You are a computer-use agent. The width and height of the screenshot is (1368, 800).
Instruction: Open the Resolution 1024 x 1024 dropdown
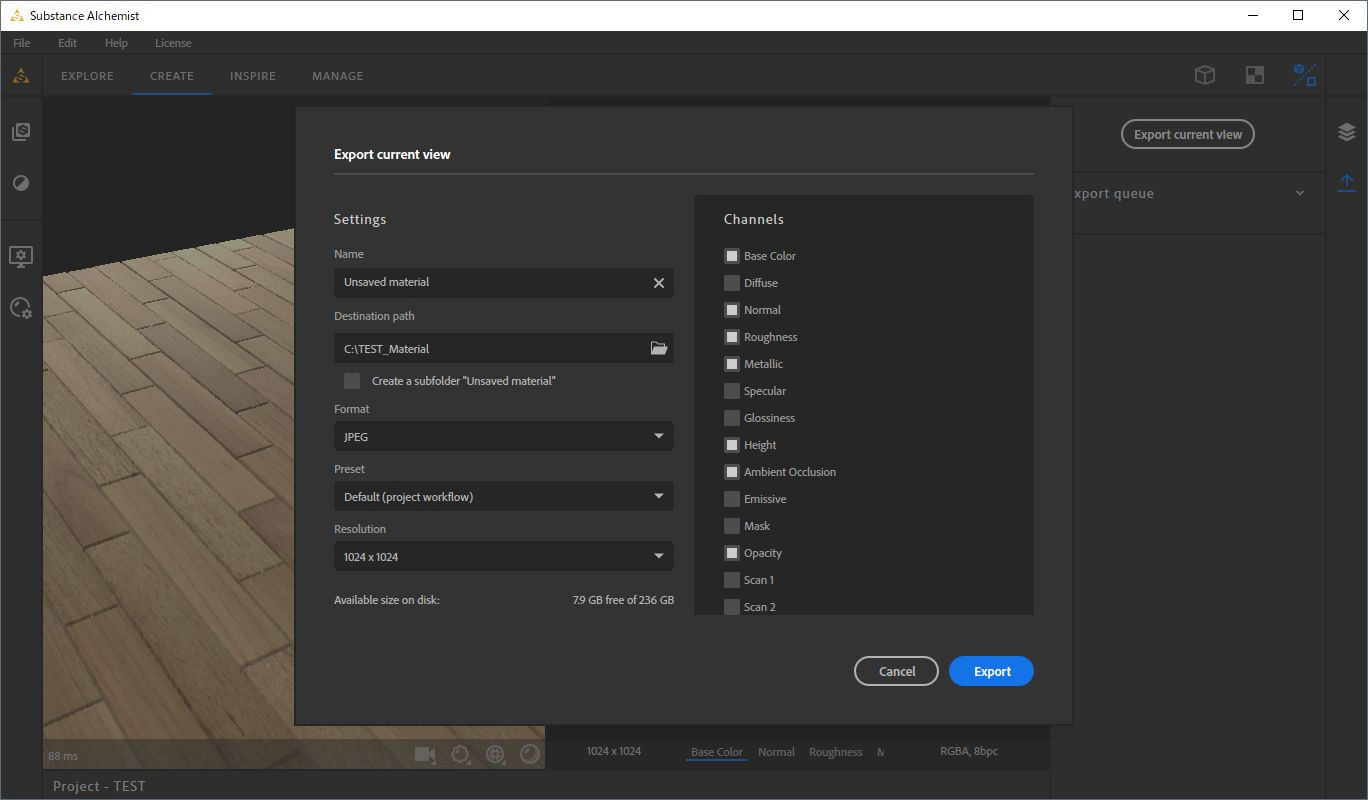pyautogui.click(x=504, y=556)
